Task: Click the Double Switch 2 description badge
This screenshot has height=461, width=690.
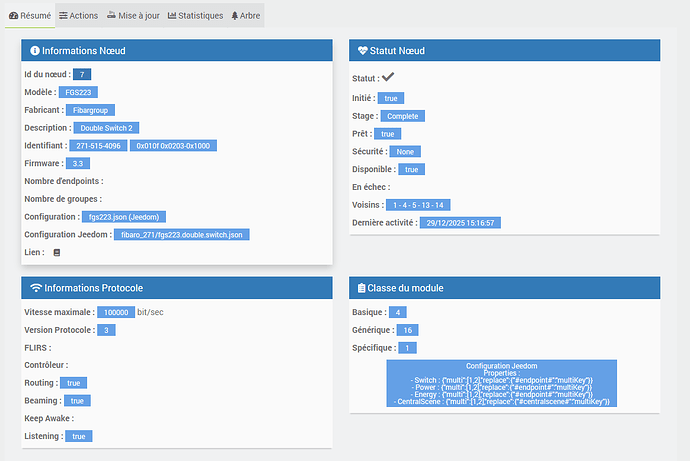Action: click(106, 128)
